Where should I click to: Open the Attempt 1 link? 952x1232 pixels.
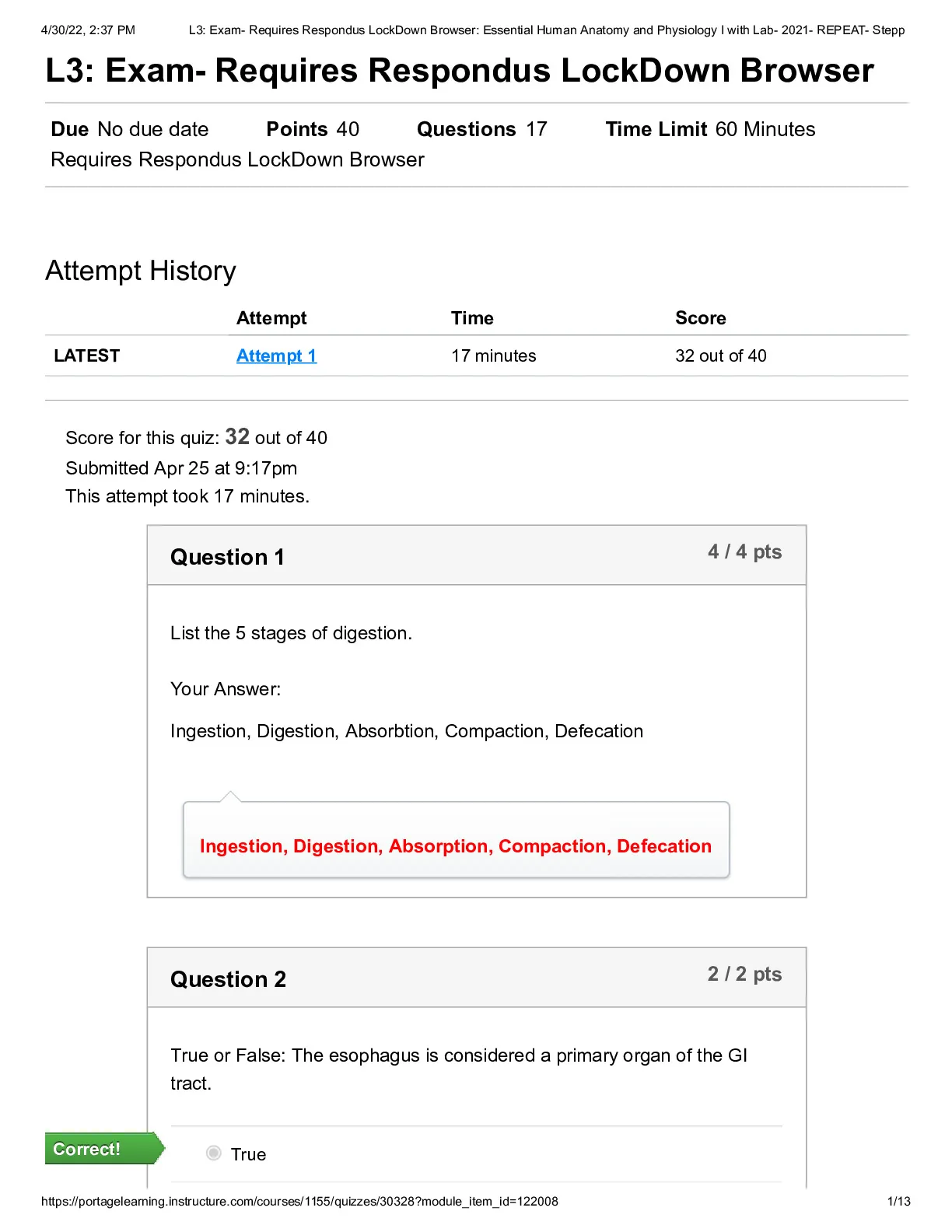[x=276, y=355]
